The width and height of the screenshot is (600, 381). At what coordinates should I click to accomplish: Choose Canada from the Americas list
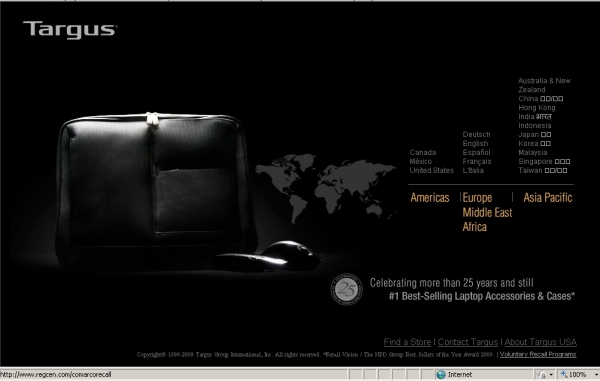coord(422,152)
